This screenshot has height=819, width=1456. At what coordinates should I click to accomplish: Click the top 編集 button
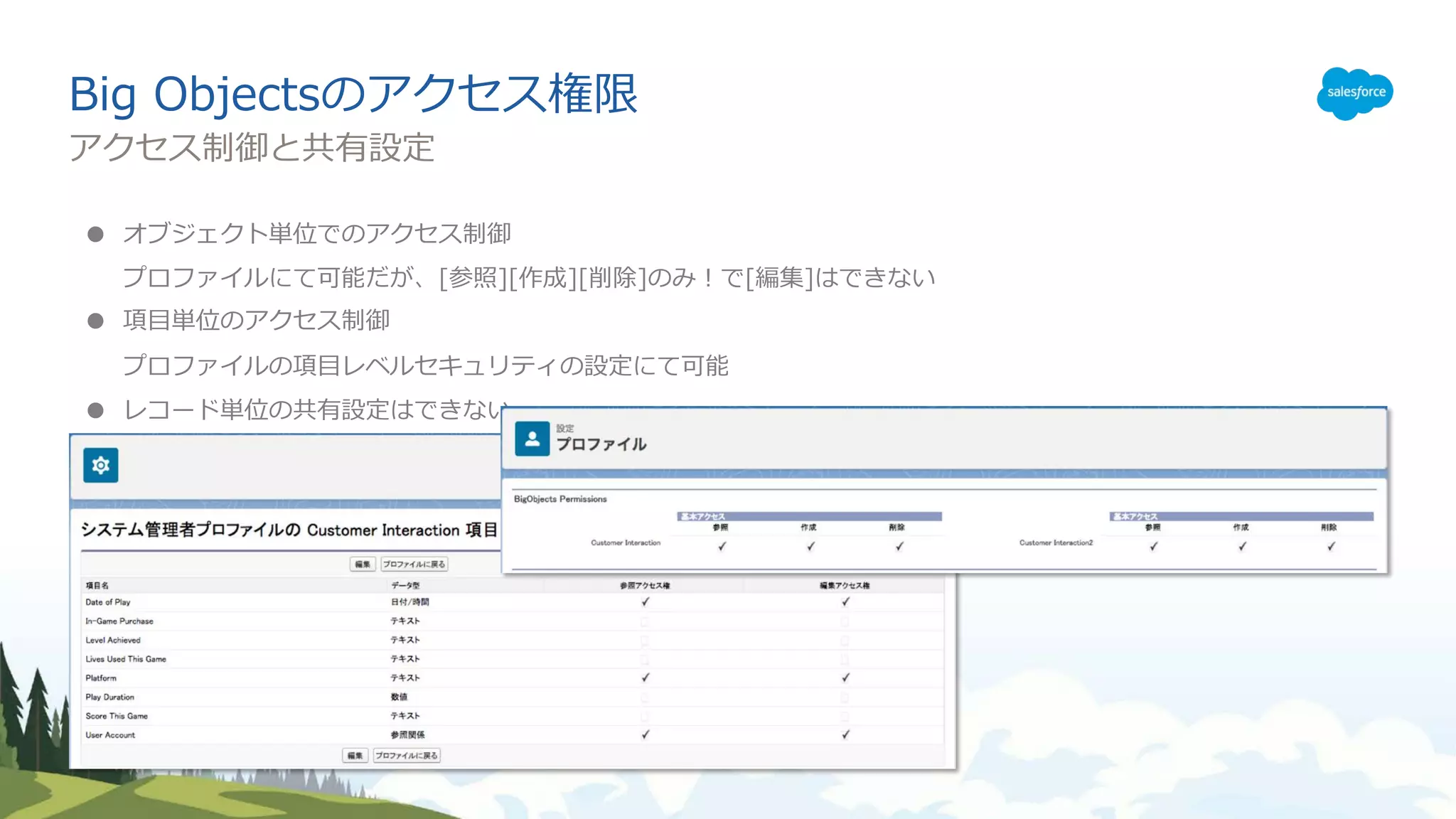[x=363, y=564]
